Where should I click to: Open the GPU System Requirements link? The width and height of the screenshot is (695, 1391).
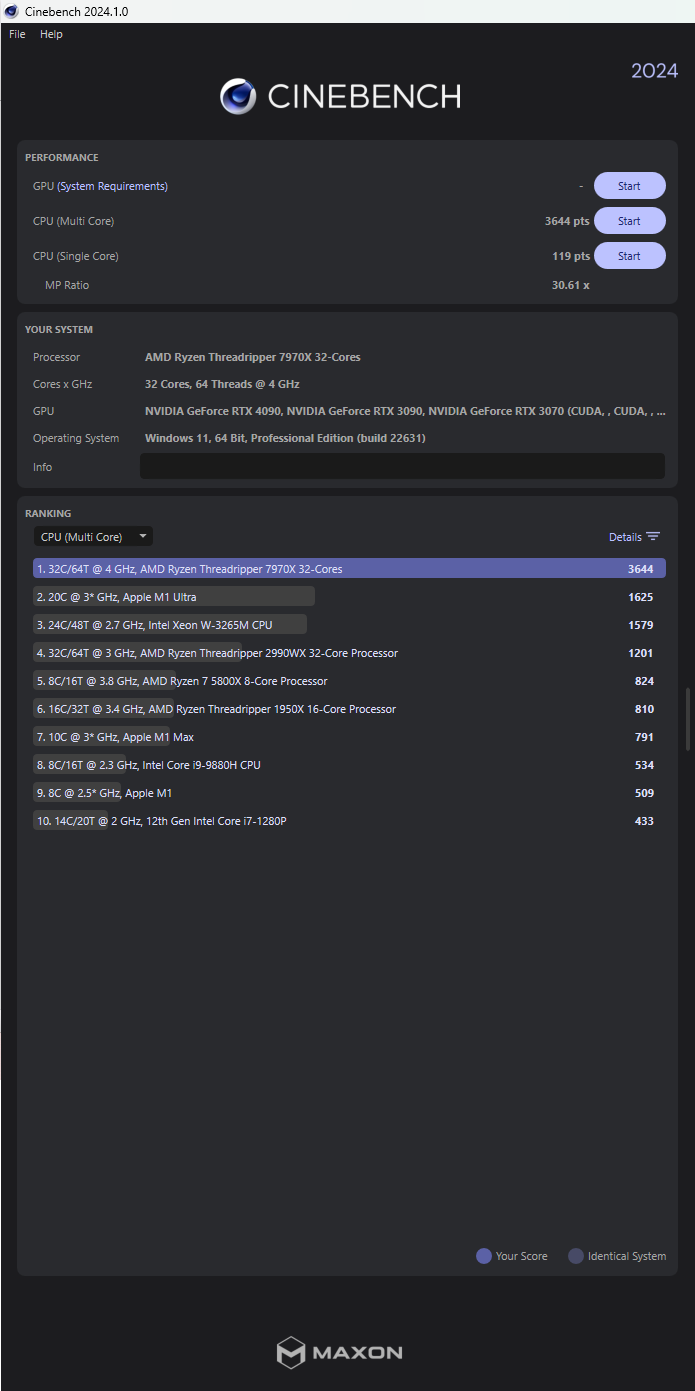(x=112, y=186)
